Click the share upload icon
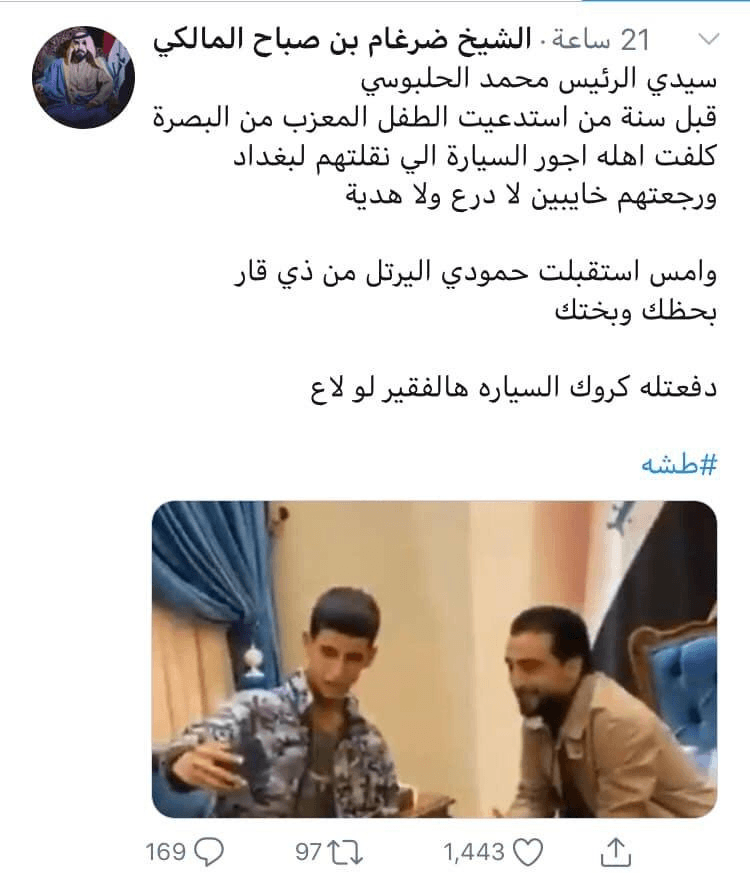Image resolution: width=750 pixels, height=873 pixels. 615,852
